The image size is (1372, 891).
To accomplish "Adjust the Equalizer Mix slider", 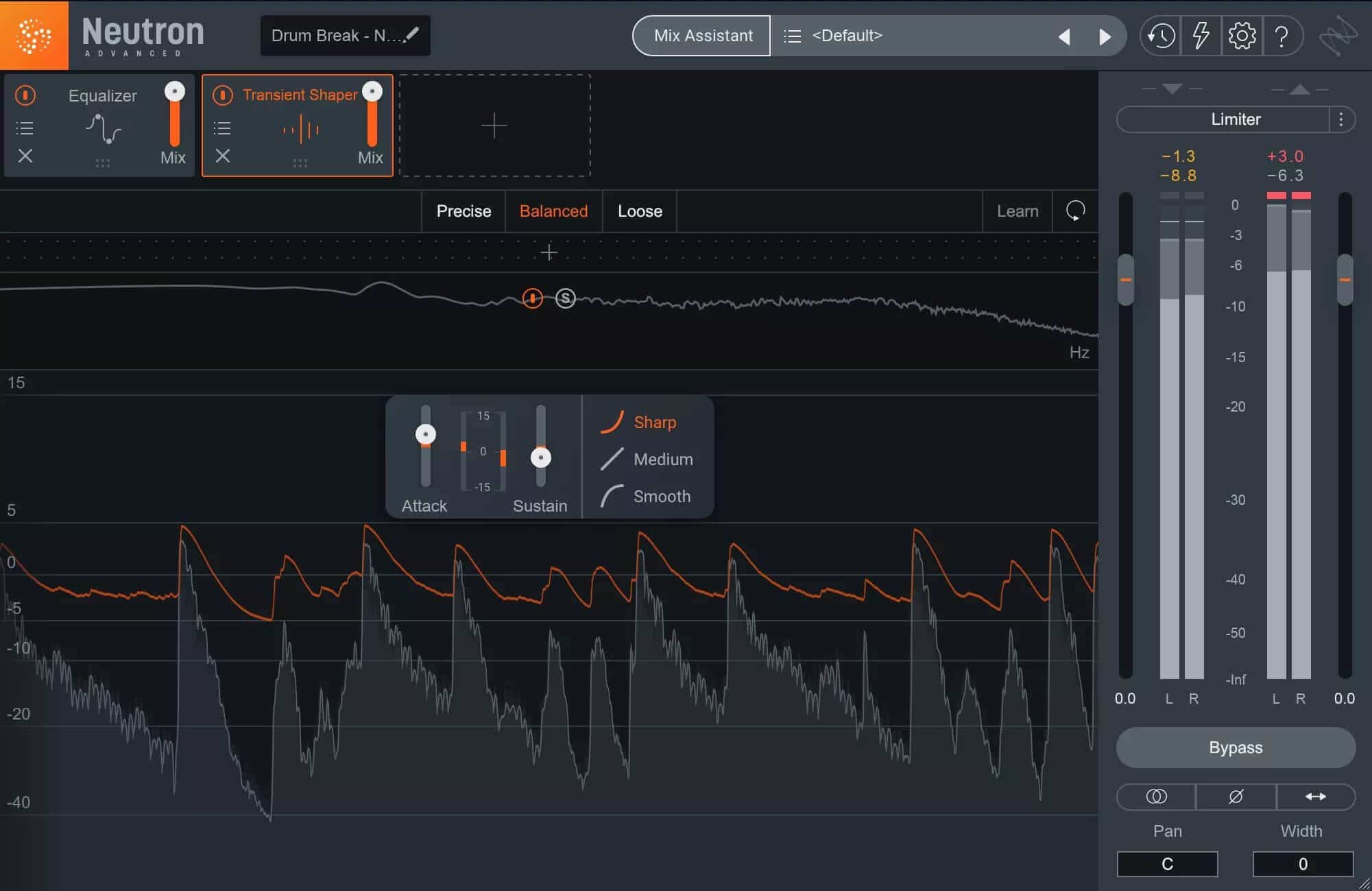I will click(175, 91).
